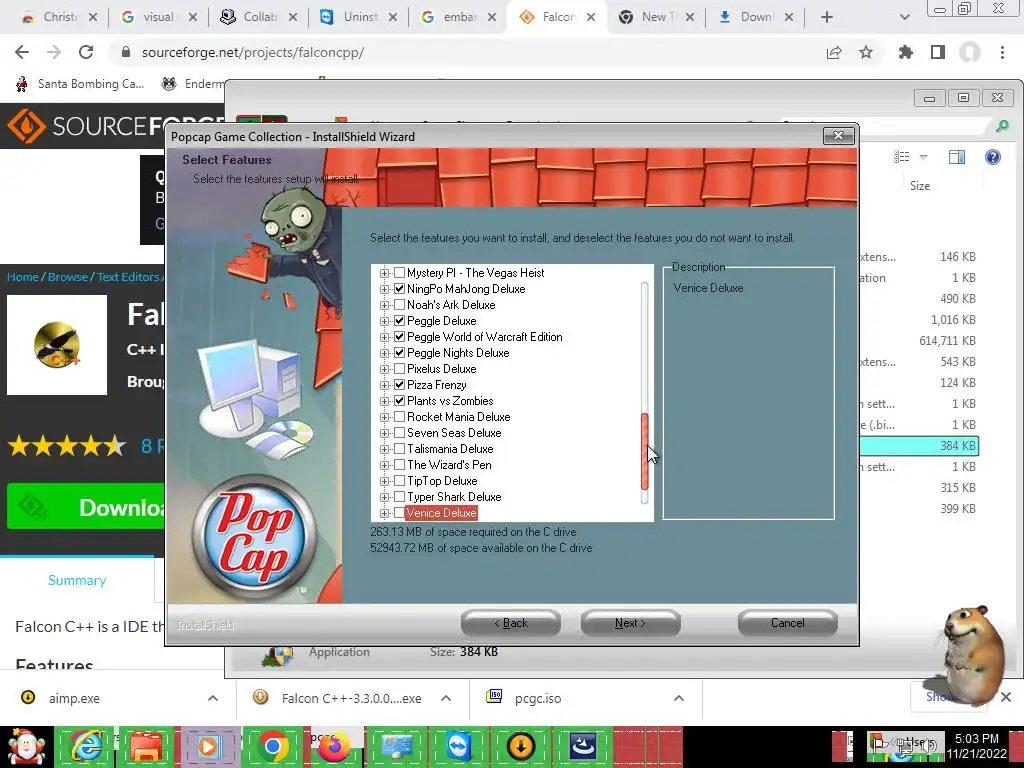The image size is (1024, 768).
Task: Open Chrome three-dot menu
Action: 1002,52
